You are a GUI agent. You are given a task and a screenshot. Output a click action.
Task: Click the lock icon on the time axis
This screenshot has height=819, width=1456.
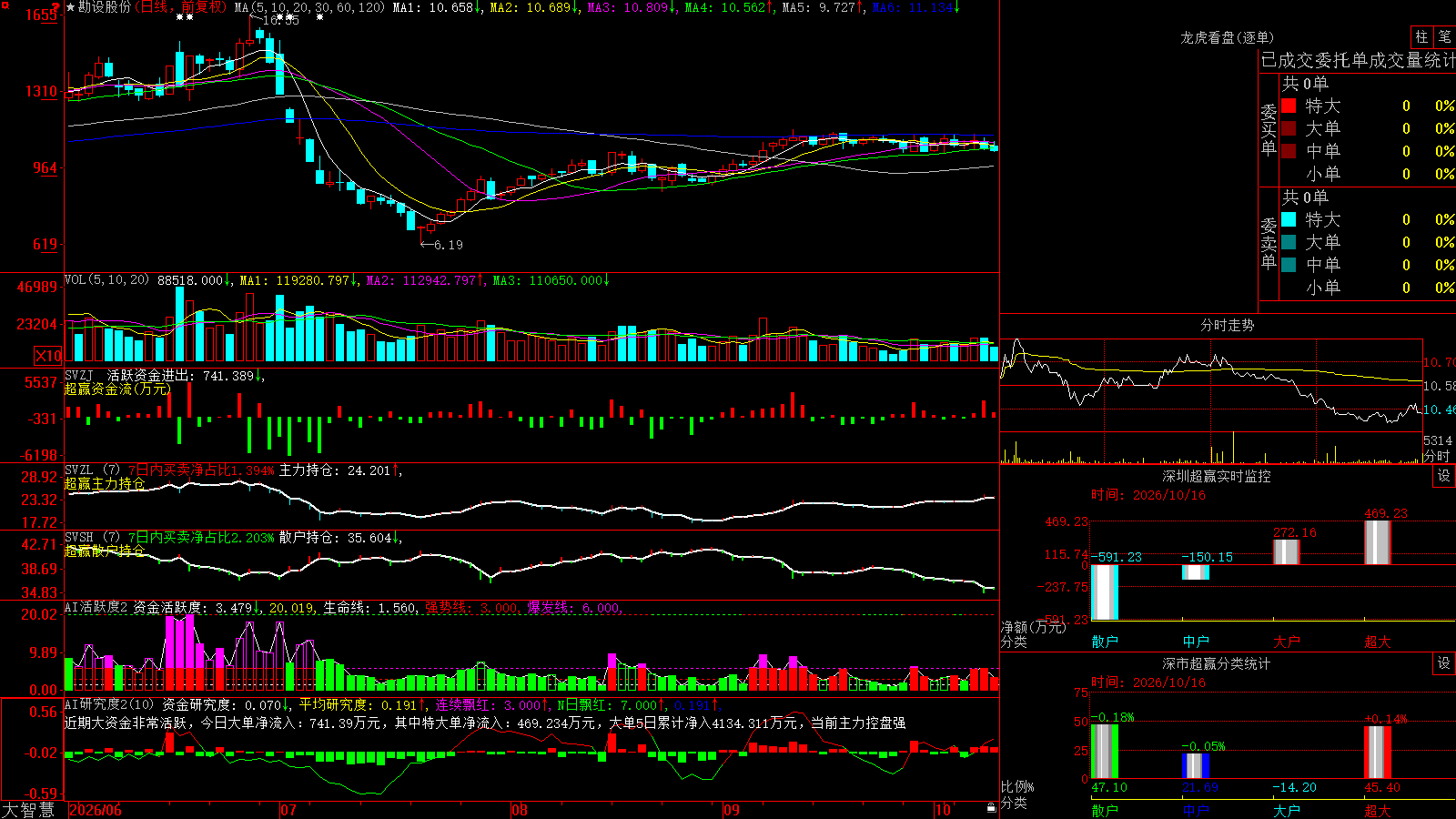(992, 808)
